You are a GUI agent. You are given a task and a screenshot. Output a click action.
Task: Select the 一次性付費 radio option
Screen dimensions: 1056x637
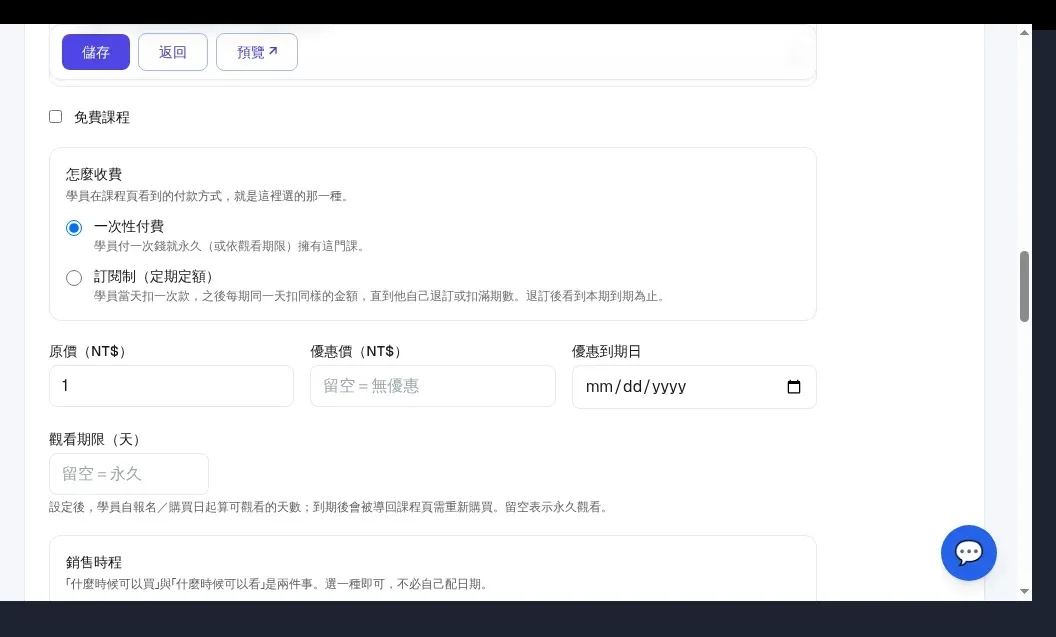click(74, 228)
